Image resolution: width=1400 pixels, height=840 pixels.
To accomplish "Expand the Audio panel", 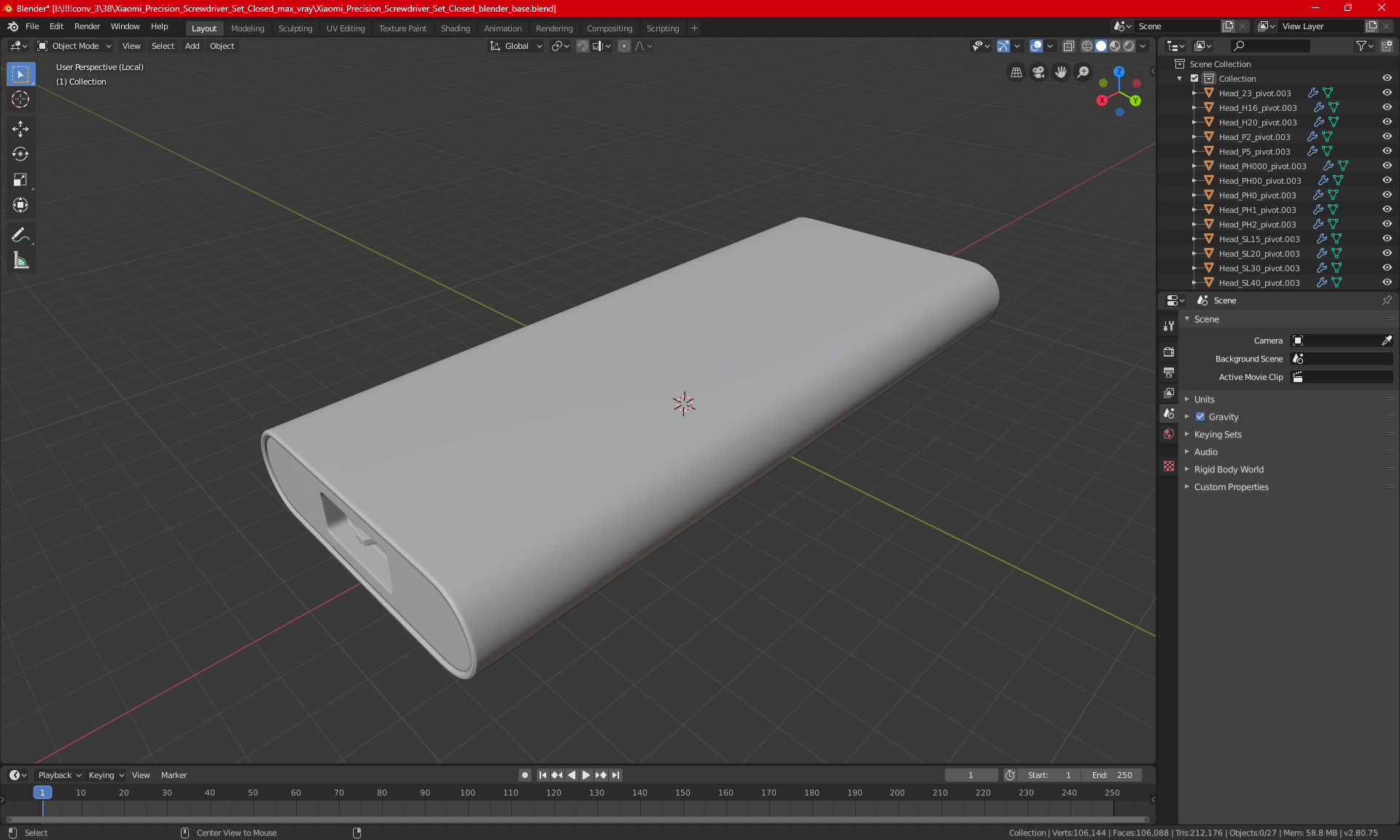I will coord(1206,452).
